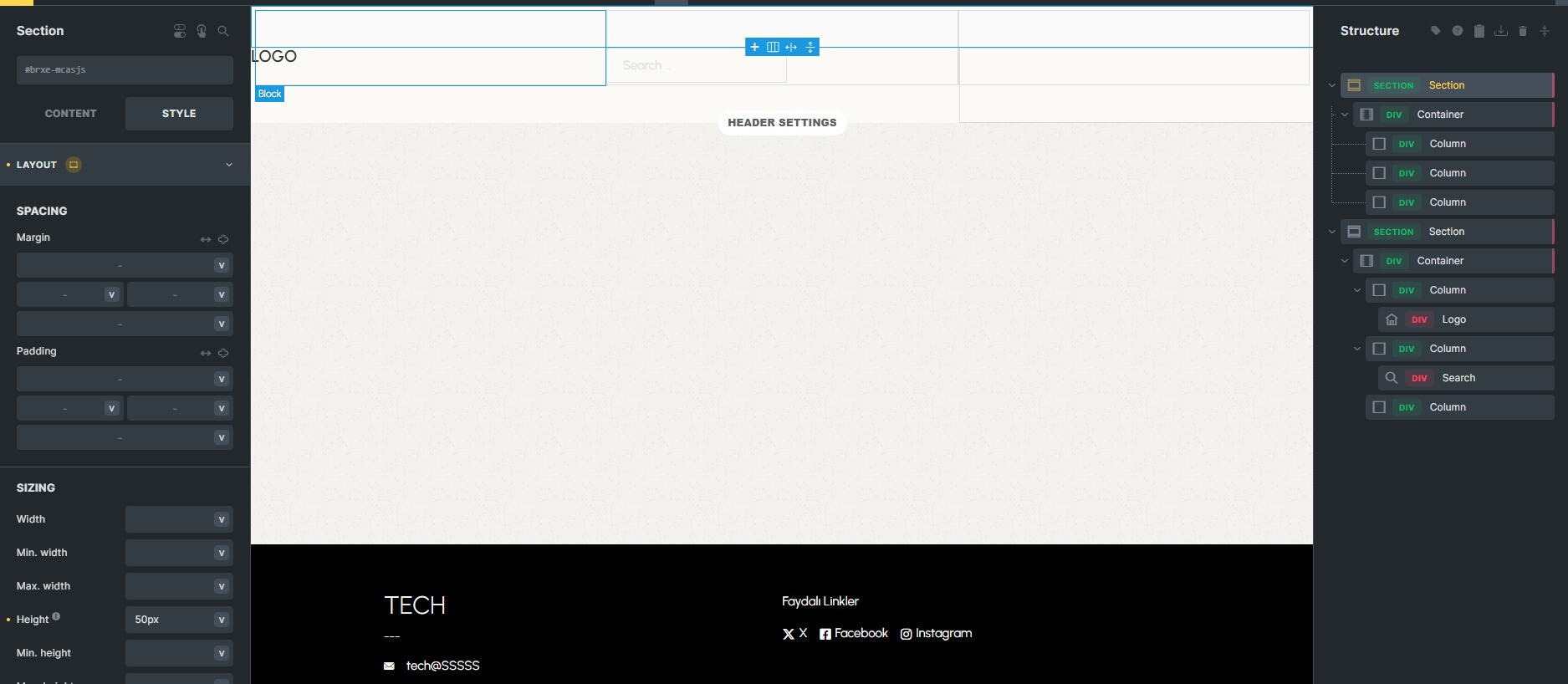This screenshot has height=684, width=1568.
Task: Click horizontal width arrows icon on canvas toolbar
Action: pyautogui.click(x=791, y=47)
